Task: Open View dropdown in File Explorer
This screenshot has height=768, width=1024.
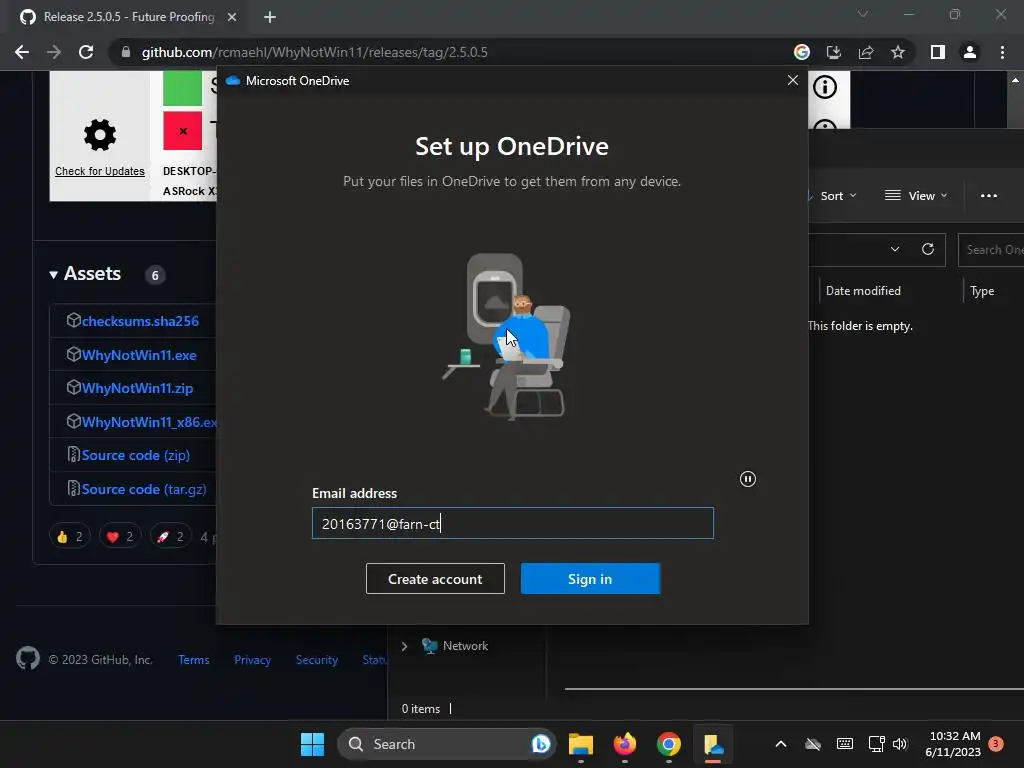Action: 916,196
